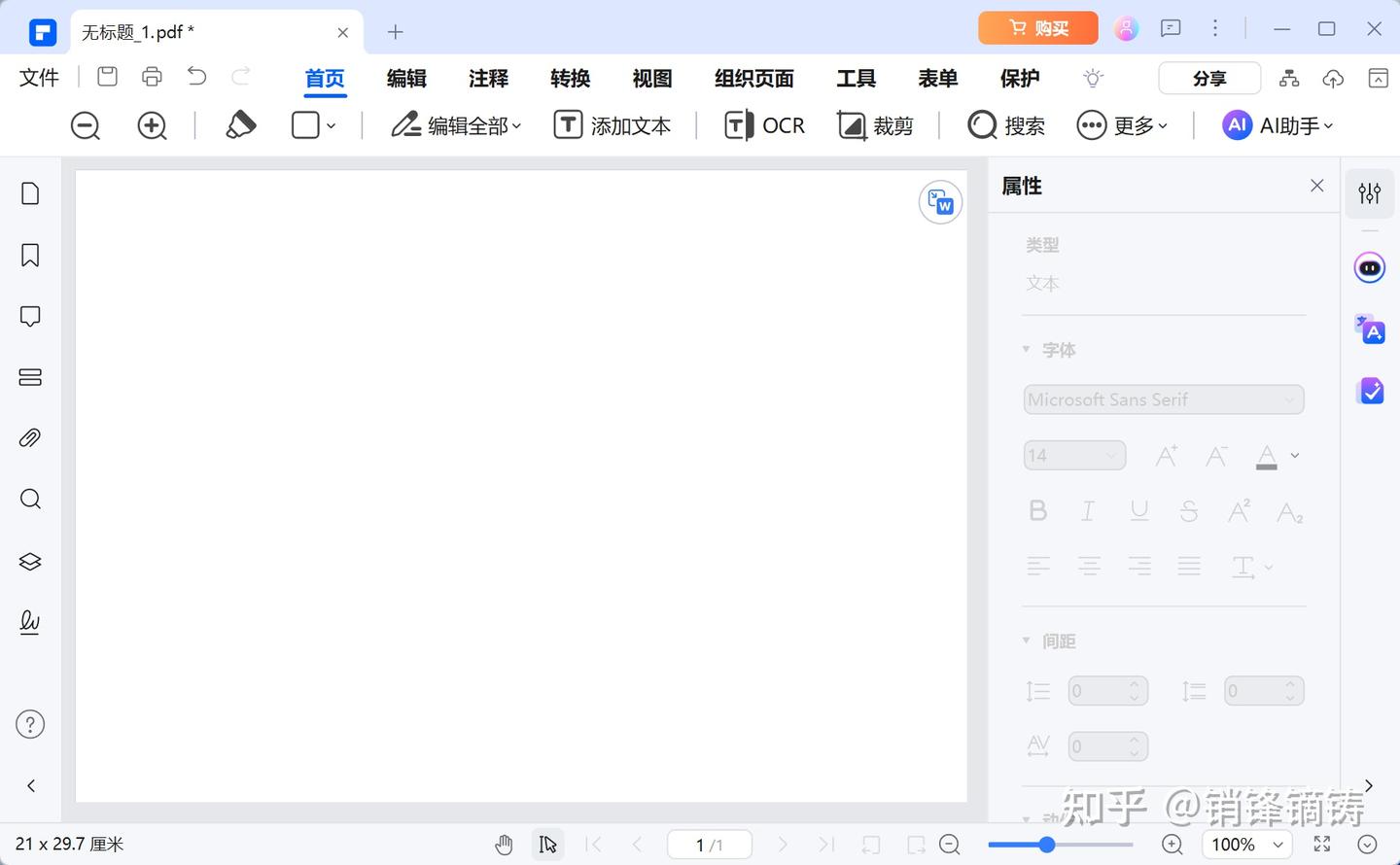The height and width of the screenshot is (865, 1400).
Task: Open the lightbulb tips icon
Action: pos(1094,78)
